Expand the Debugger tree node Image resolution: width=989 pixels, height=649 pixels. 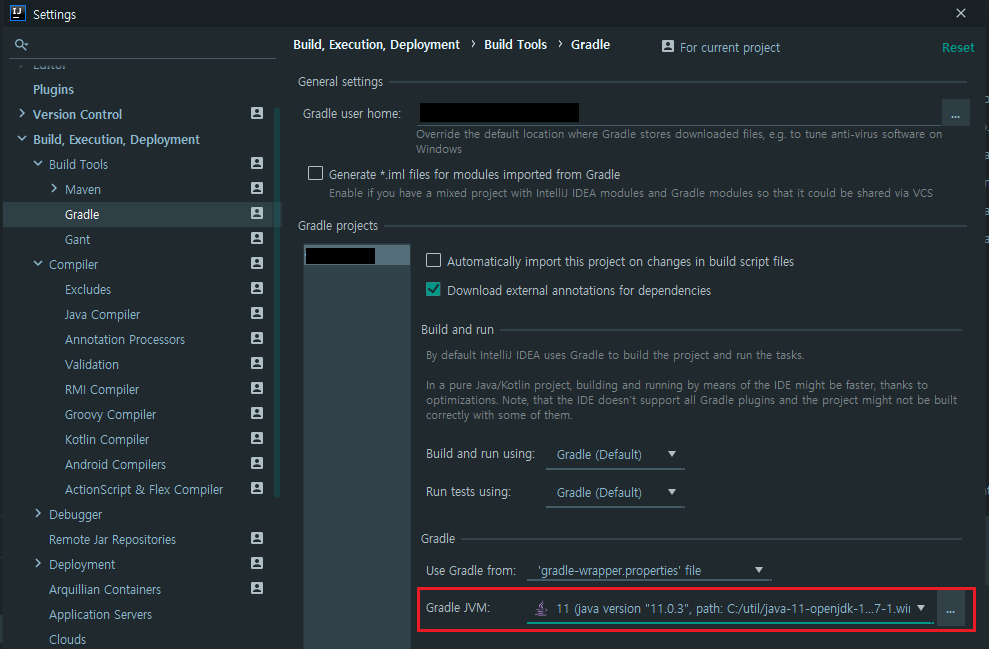click(38, 513)
